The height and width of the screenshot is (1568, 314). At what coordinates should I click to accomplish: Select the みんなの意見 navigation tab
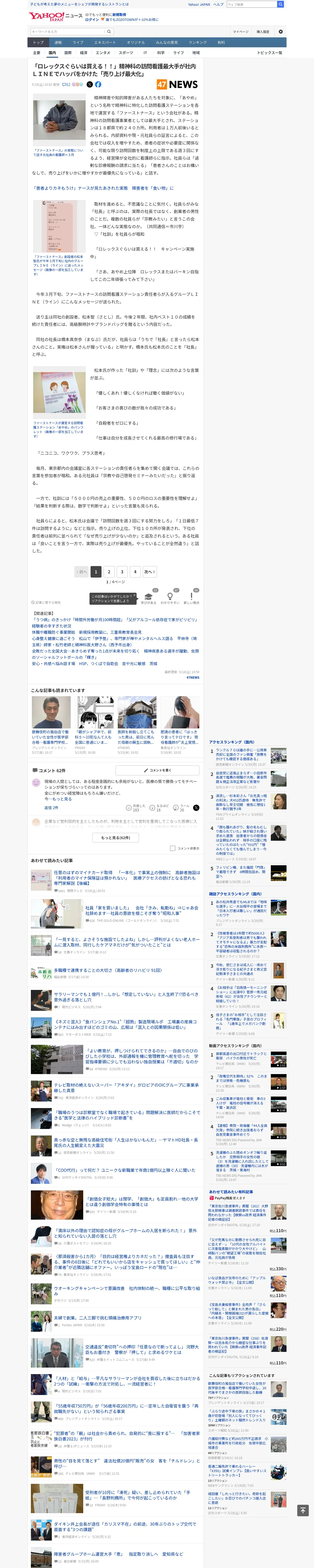[166, 43]
